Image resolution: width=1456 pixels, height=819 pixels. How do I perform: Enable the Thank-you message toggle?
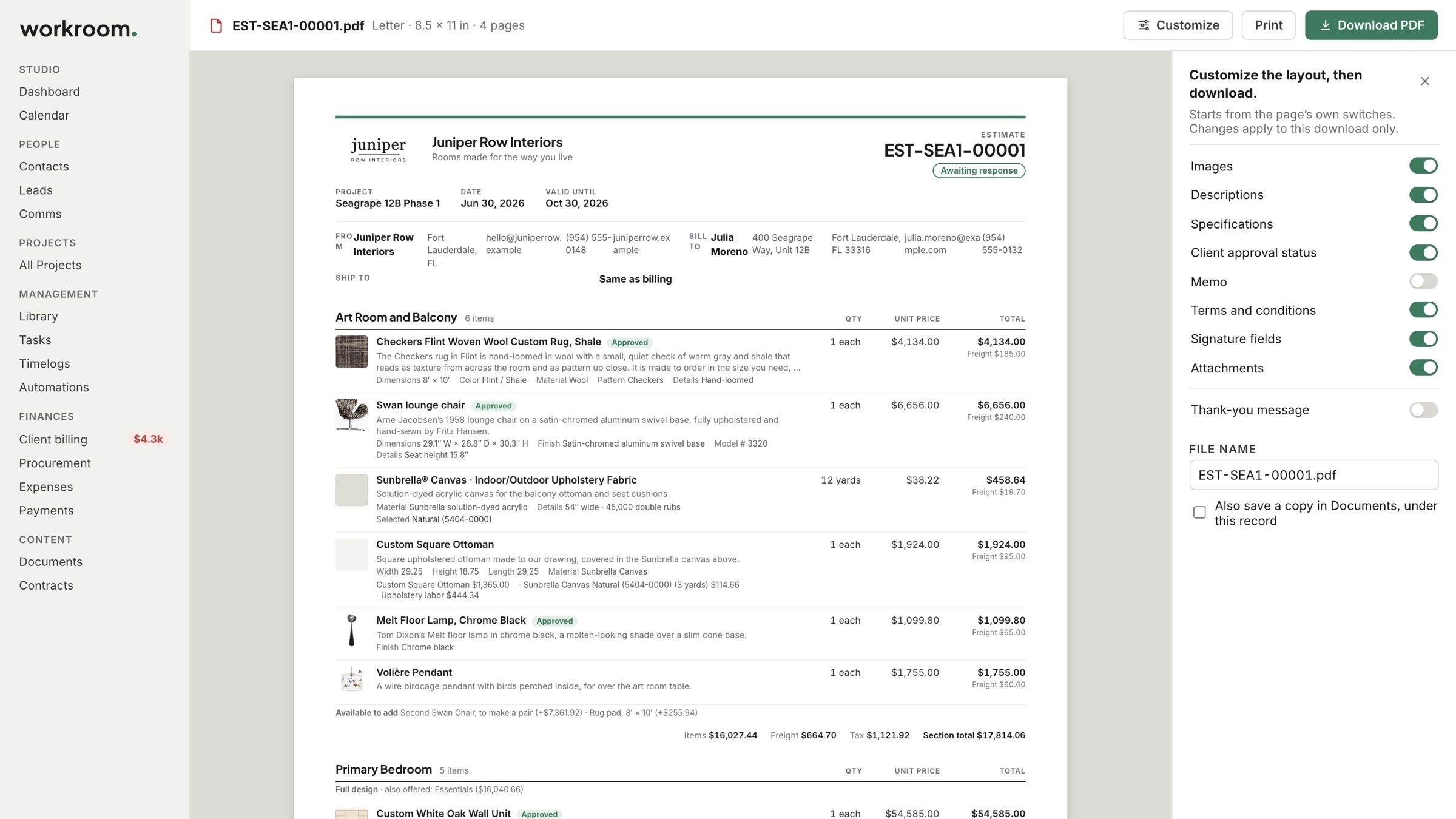coord(1423,410)
